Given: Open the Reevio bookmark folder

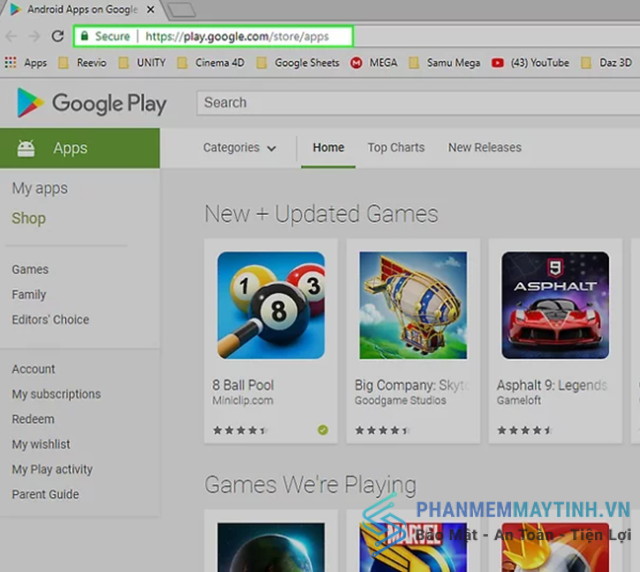Looking at the screenshot, I should pyautogui.click(x=82, y=62).
